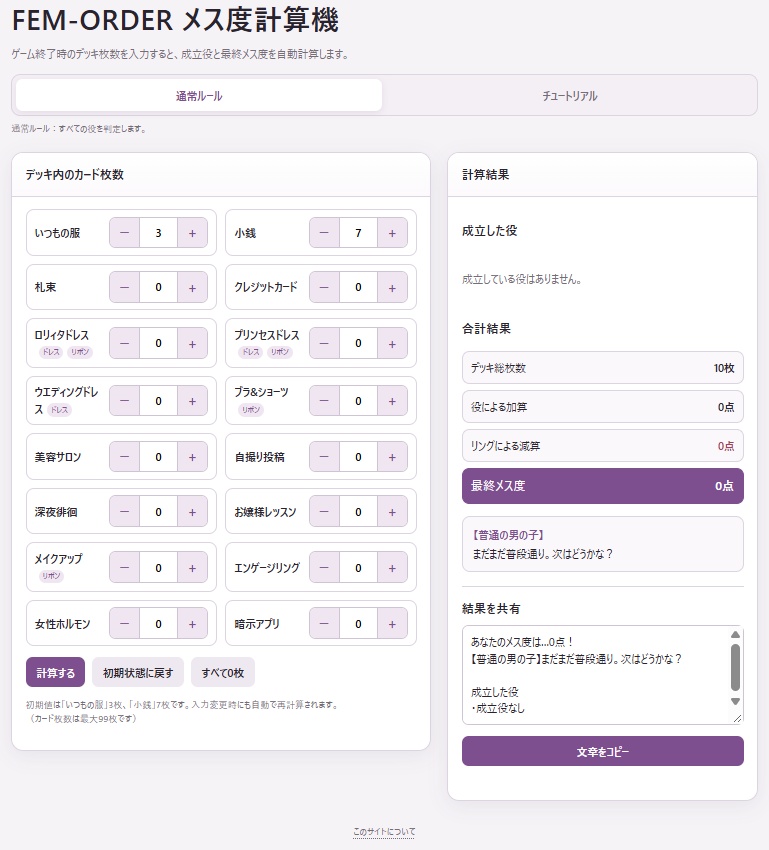Decrement 暗示アプリ card count
Viewport: 769px width, 850px height.
(325, 624)
